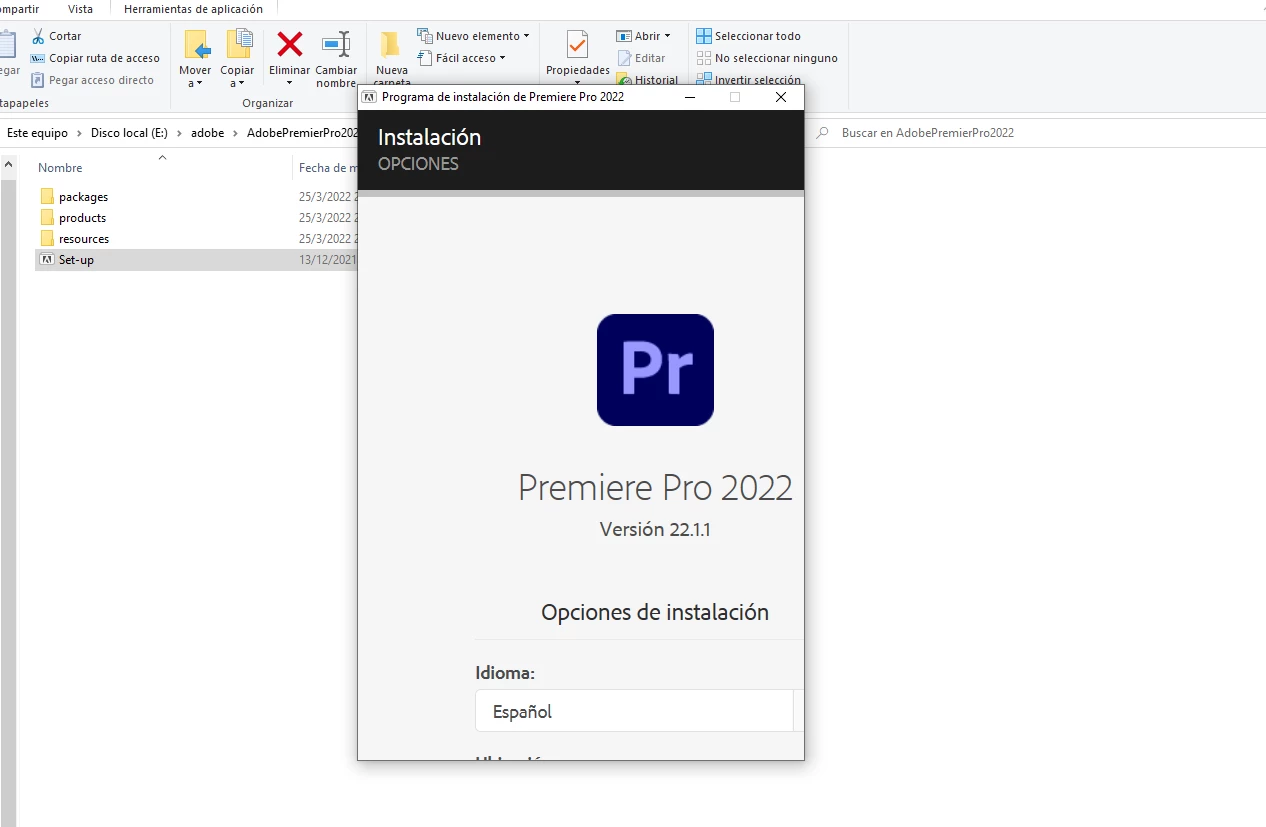Open the Herramientas de aplicación tab

(193, 9)
